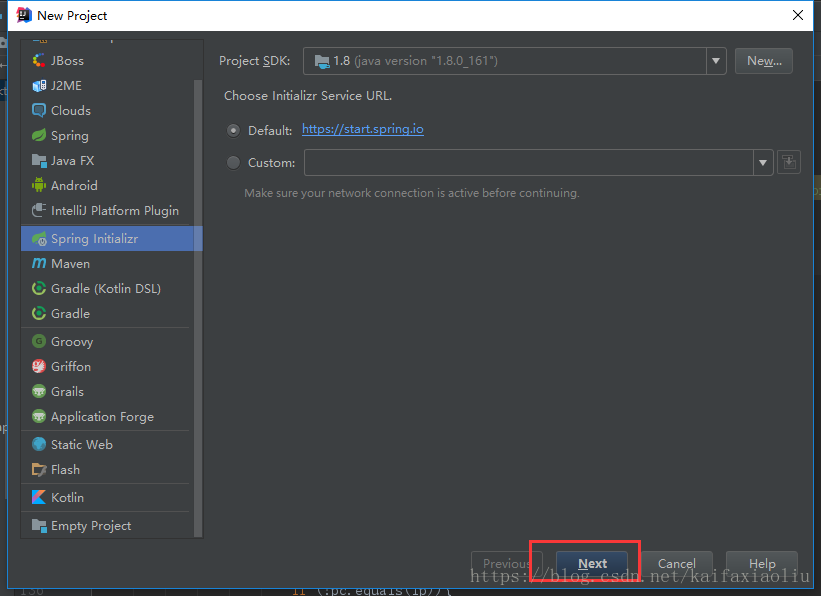Image resolution: width=821 pixels, height=596 pixels.
Task: Click the Groovy icon
Action: click(x=39, y=341)
